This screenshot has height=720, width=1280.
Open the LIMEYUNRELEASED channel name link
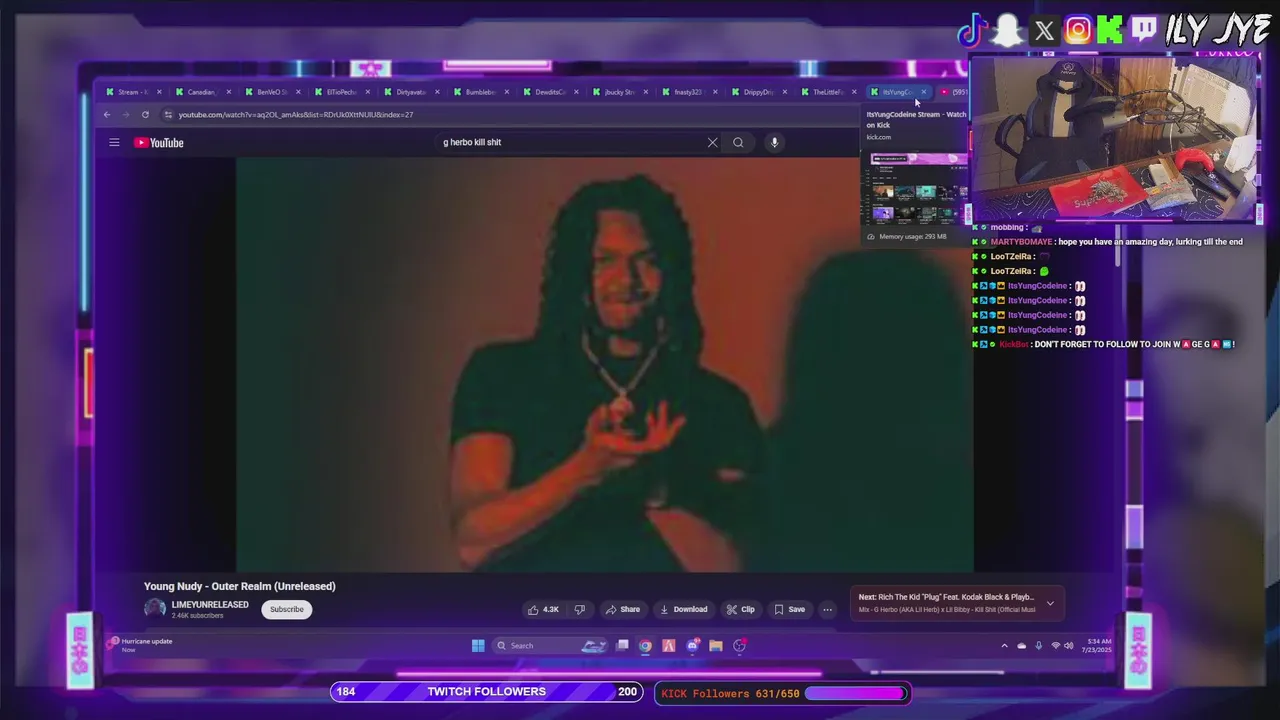(210, 605)
